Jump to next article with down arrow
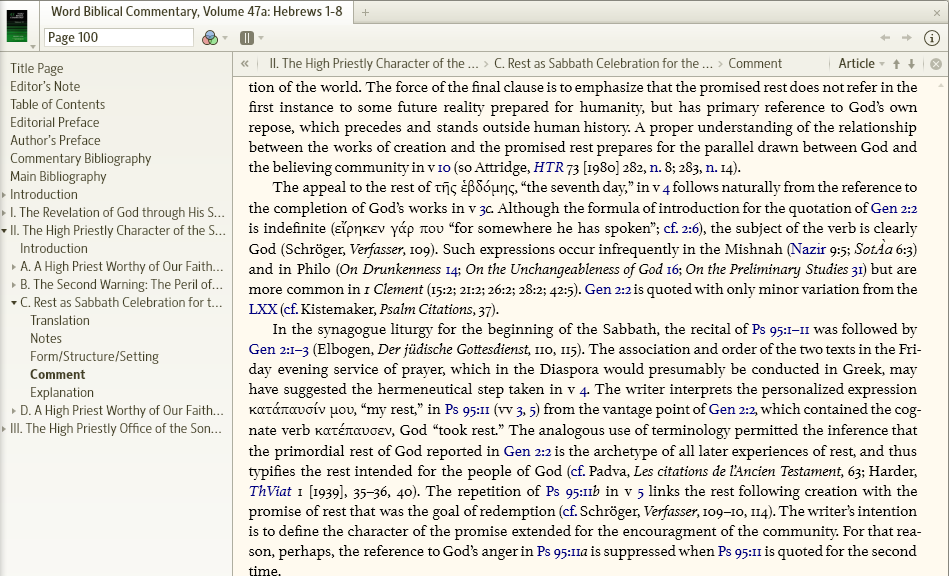This screenshot has width=949, height=576. point(911,64)
